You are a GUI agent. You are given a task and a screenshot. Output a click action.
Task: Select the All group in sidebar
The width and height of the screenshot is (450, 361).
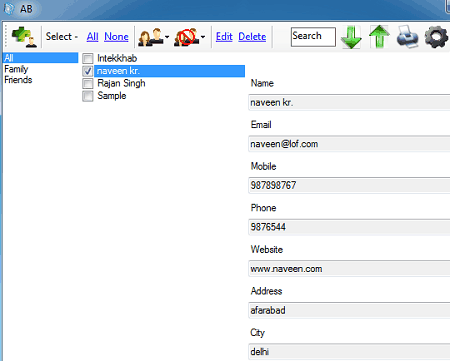(x=40, y=58)
